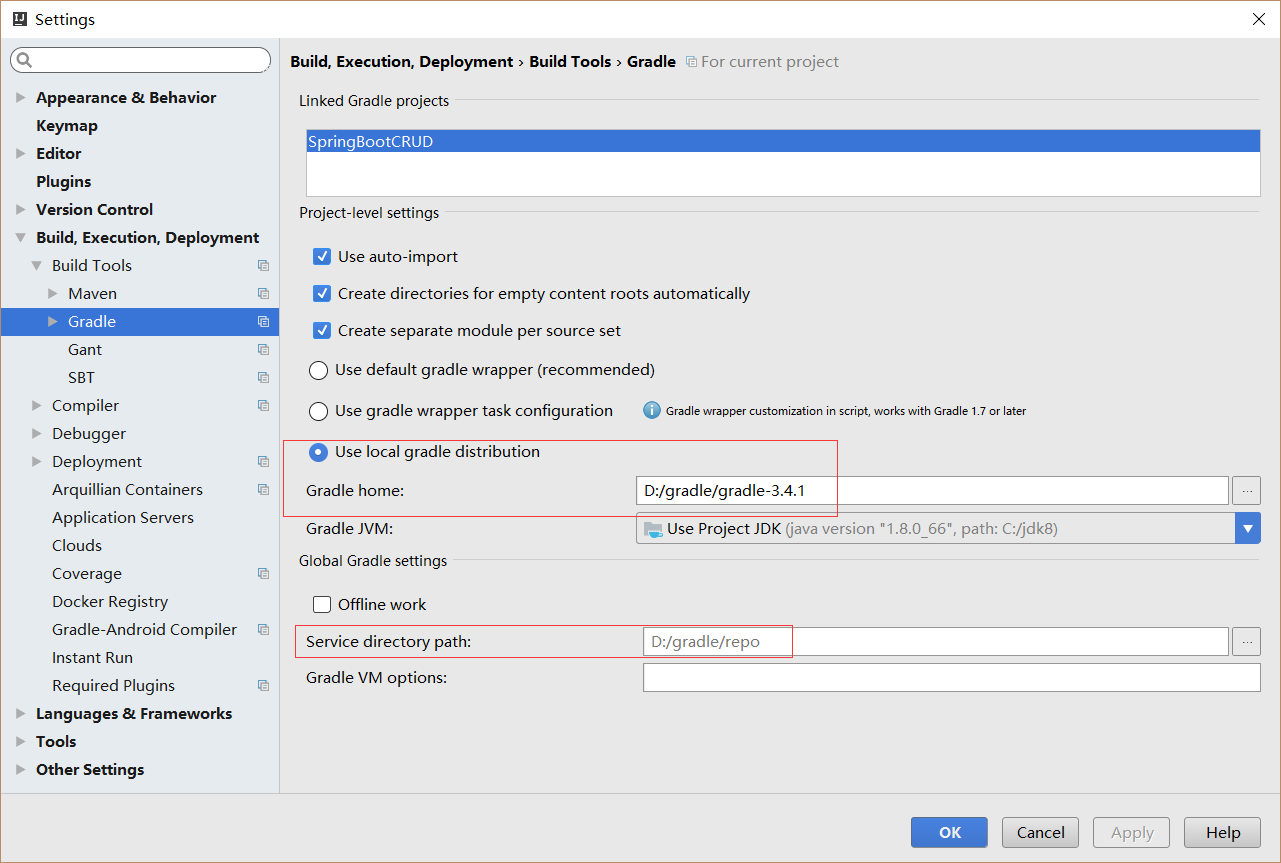Expand the Editor section arrow
Image resolution: width=1281 pixels, height=863 pixels.
coord(21,154)
